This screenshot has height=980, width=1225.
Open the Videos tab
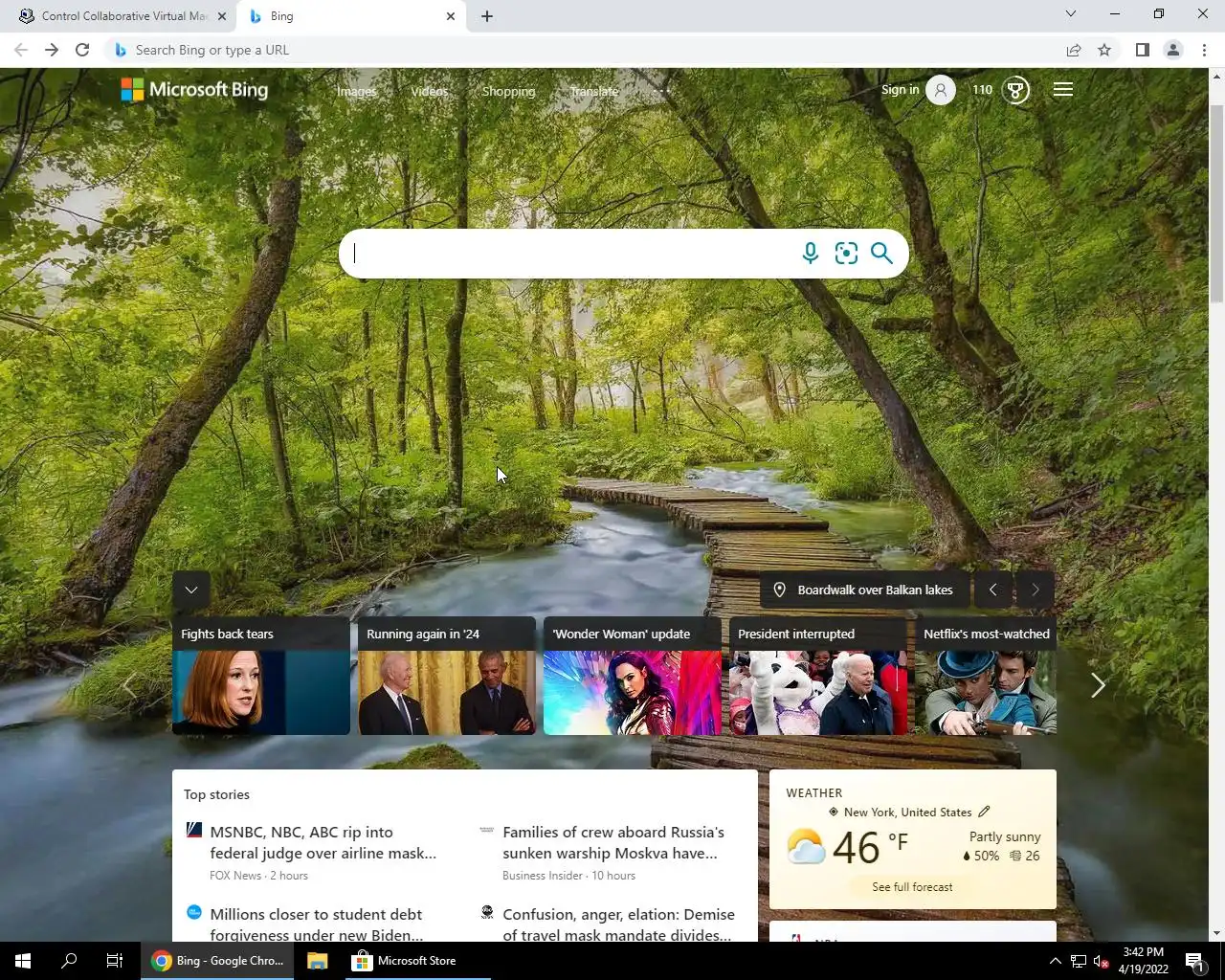429,91
